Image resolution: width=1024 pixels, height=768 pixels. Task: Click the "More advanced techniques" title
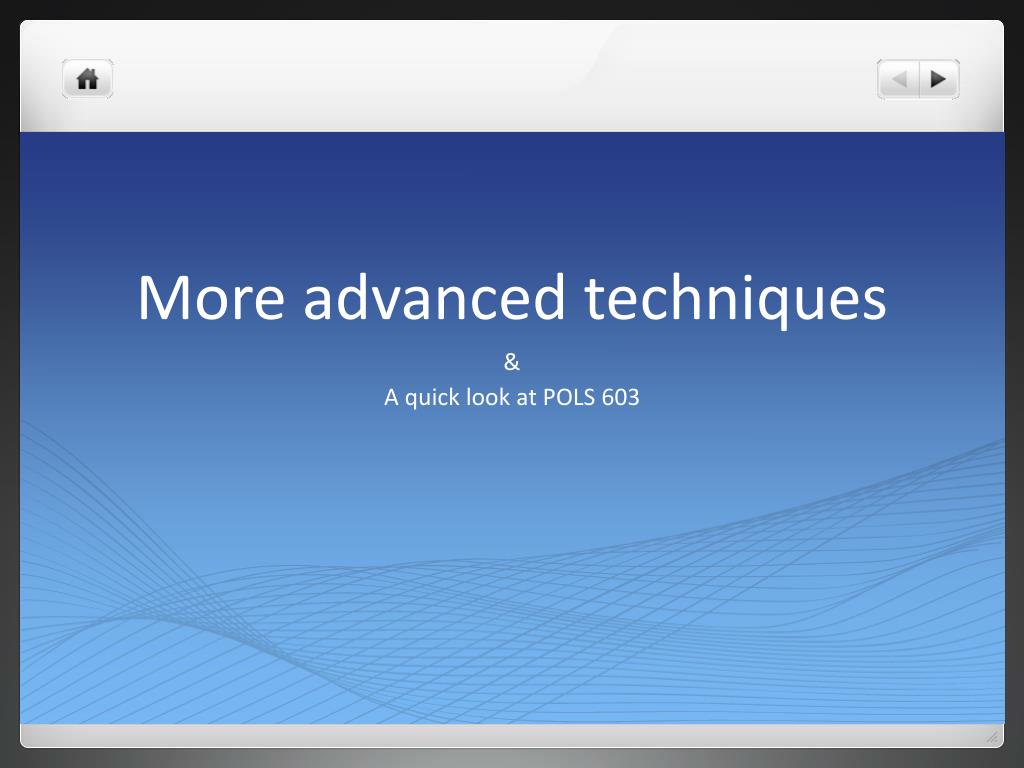coord(511,298)
